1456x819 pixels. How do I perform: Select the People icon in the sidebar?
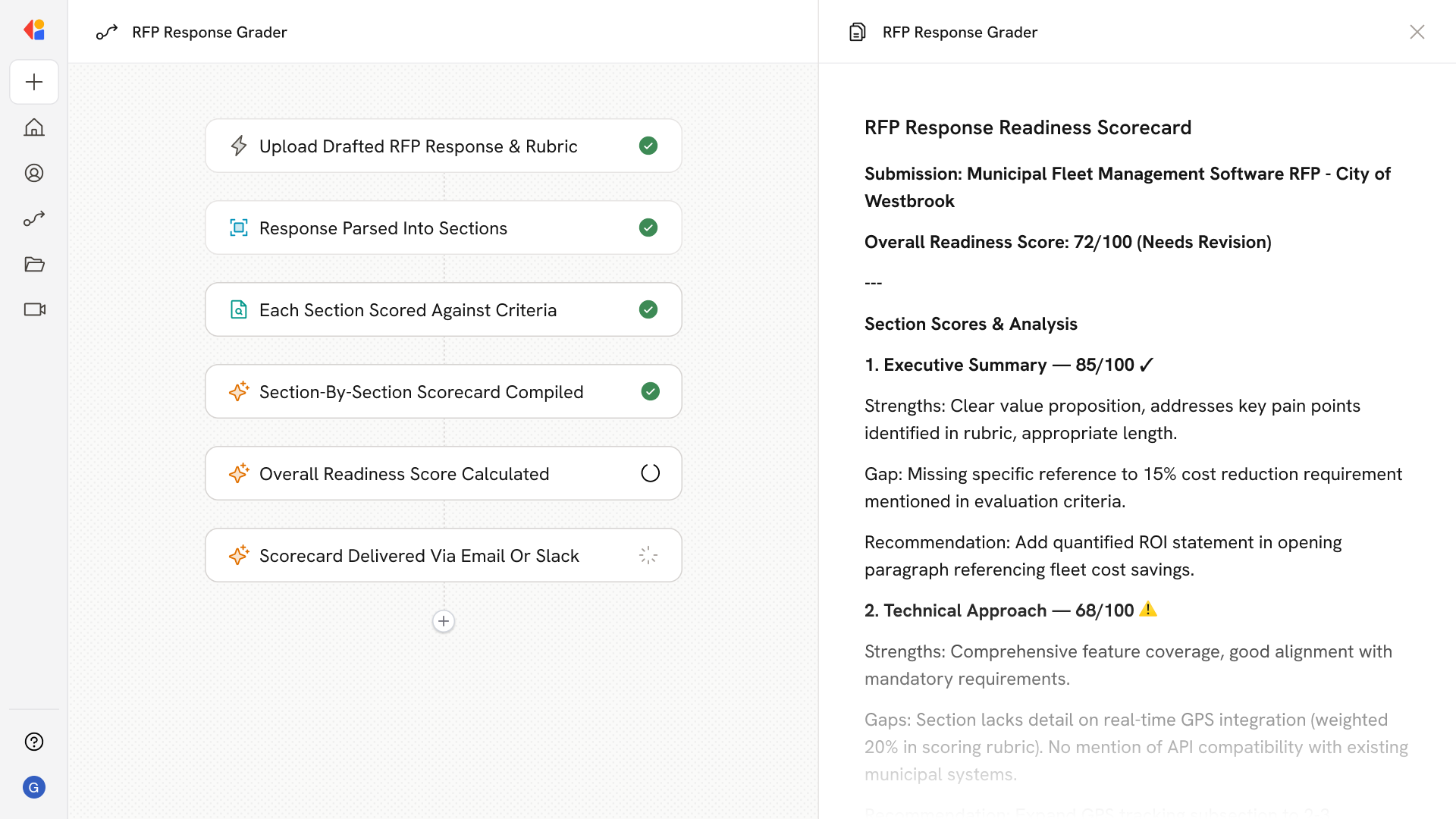coord(34,173)
